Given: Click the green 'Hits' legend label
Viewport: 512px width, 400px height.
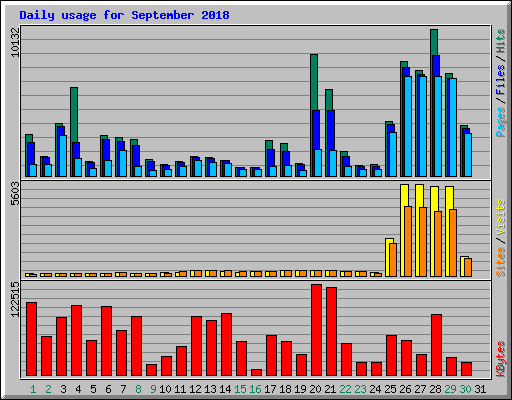Looking at the screenshot, I should click(500, 41).
